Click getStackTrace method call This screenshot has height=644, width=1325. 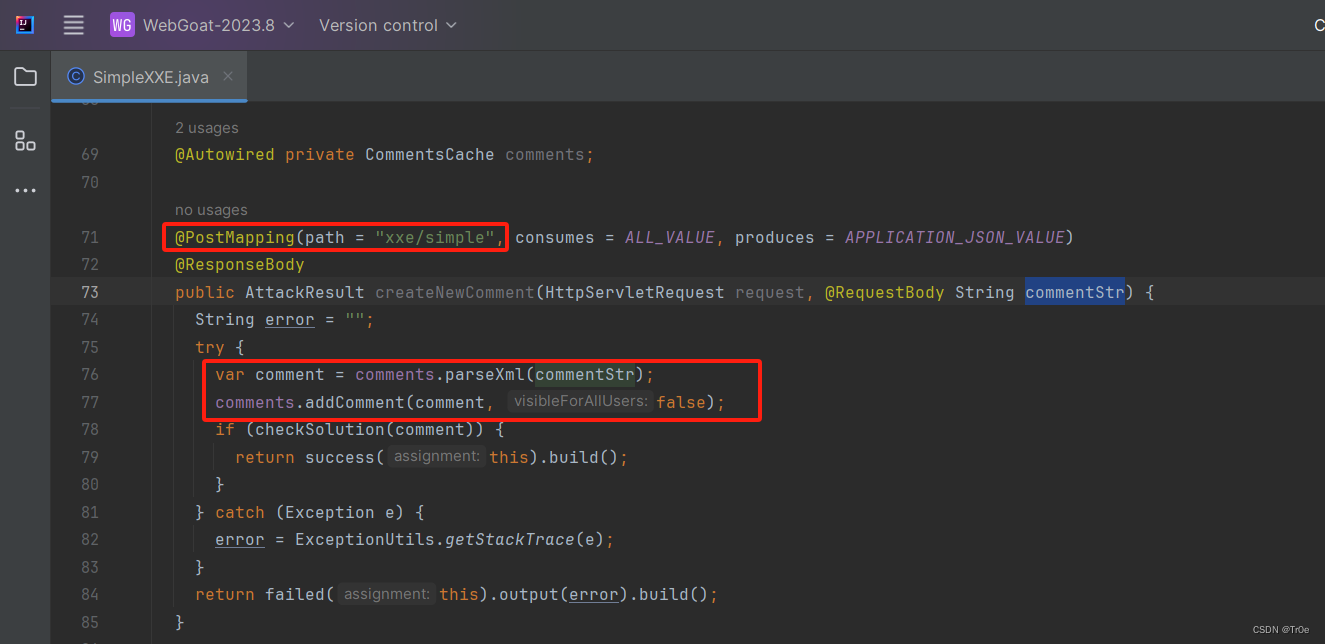coord(510,540)
